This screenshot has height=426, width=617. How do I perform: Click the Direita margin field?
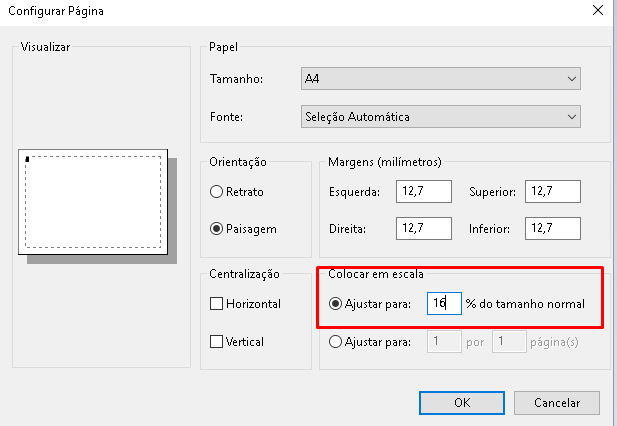click(x=424, y=228)
